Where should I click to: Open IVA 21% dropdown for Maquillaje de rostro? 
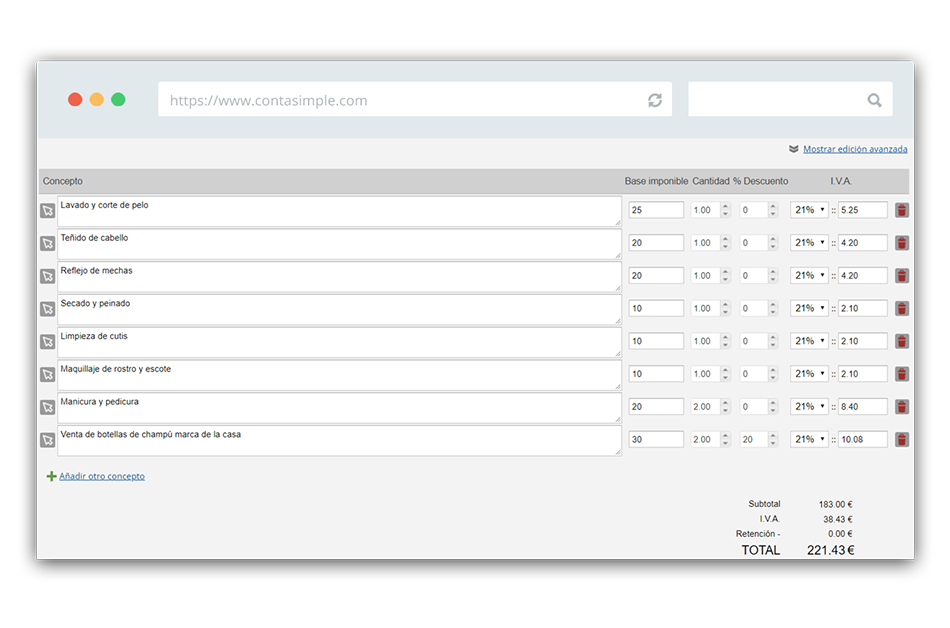[x=809, y=374]
